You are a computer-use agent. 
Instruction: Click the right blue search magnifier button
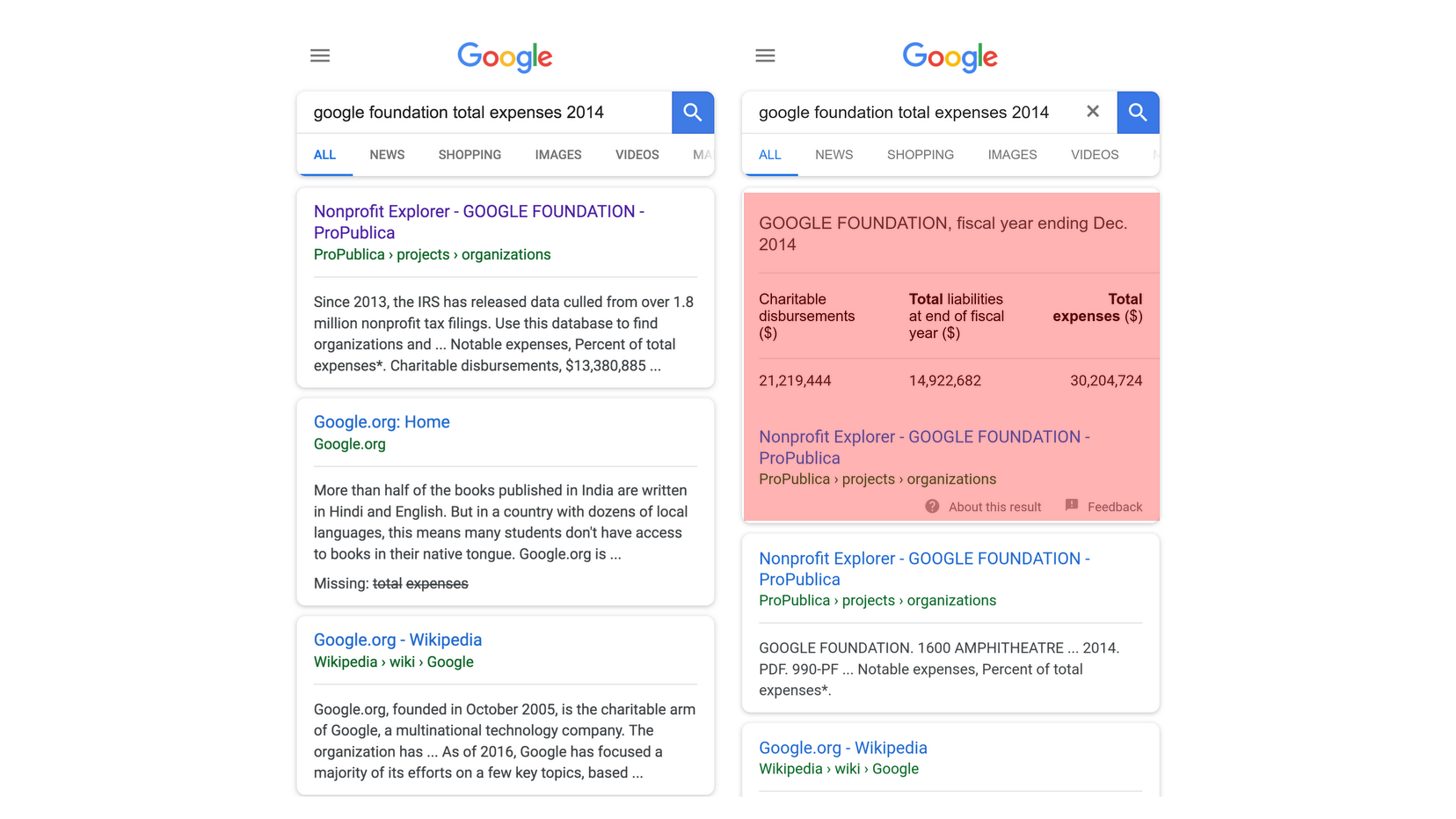click(x=1138, y=113)
